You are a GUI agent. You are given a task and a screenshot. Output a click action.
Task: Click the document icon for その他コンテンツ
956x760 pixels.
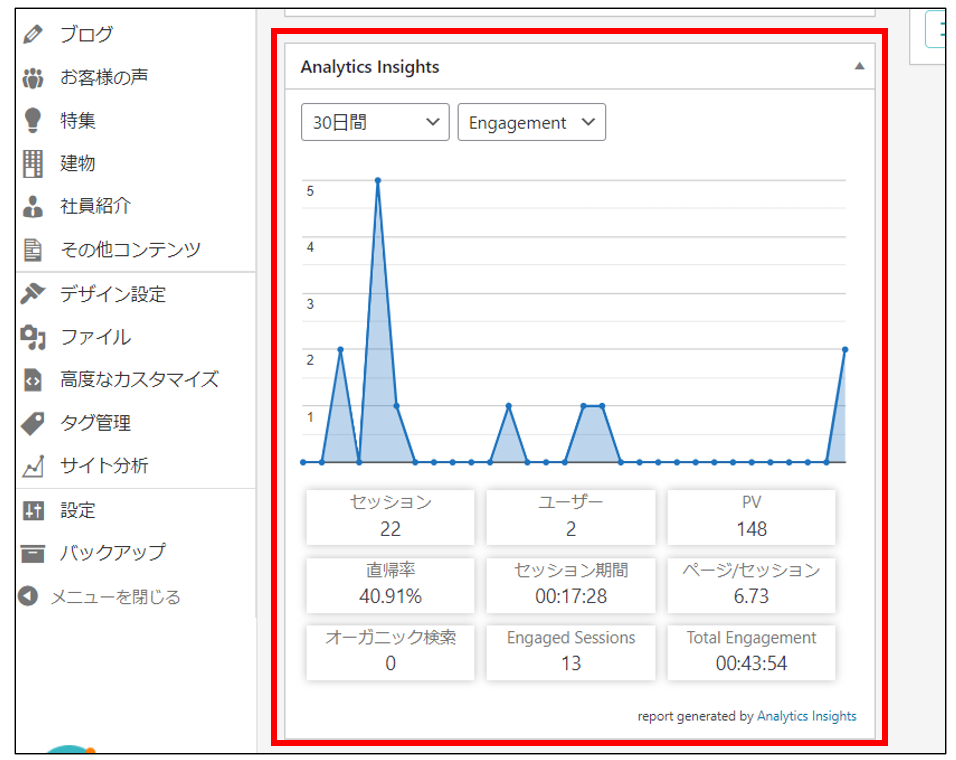coord(33,249)
